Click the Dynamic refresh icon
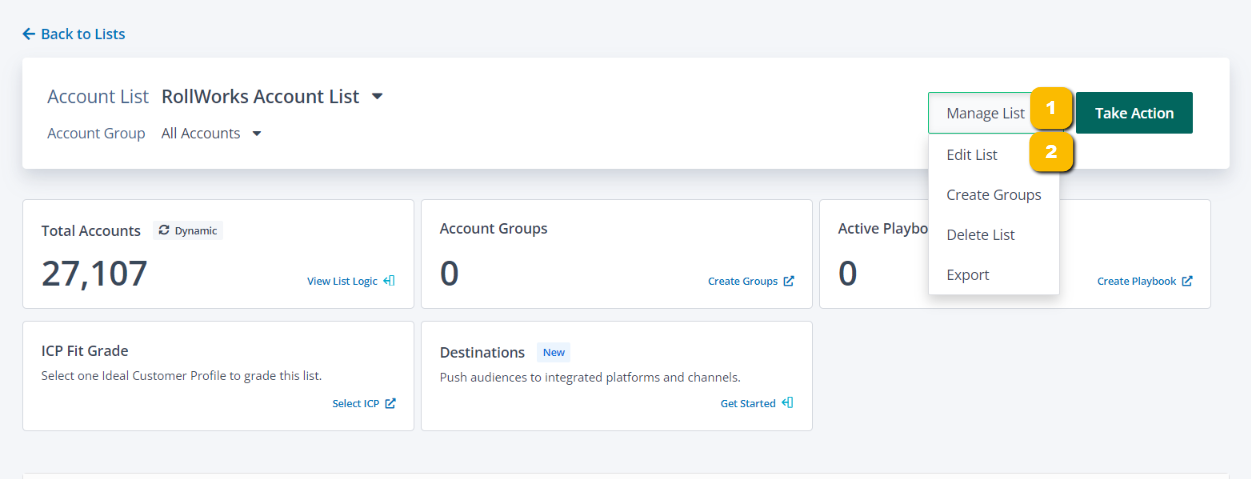The width and height of the screenshot is (1251, 479). [164, 230]
